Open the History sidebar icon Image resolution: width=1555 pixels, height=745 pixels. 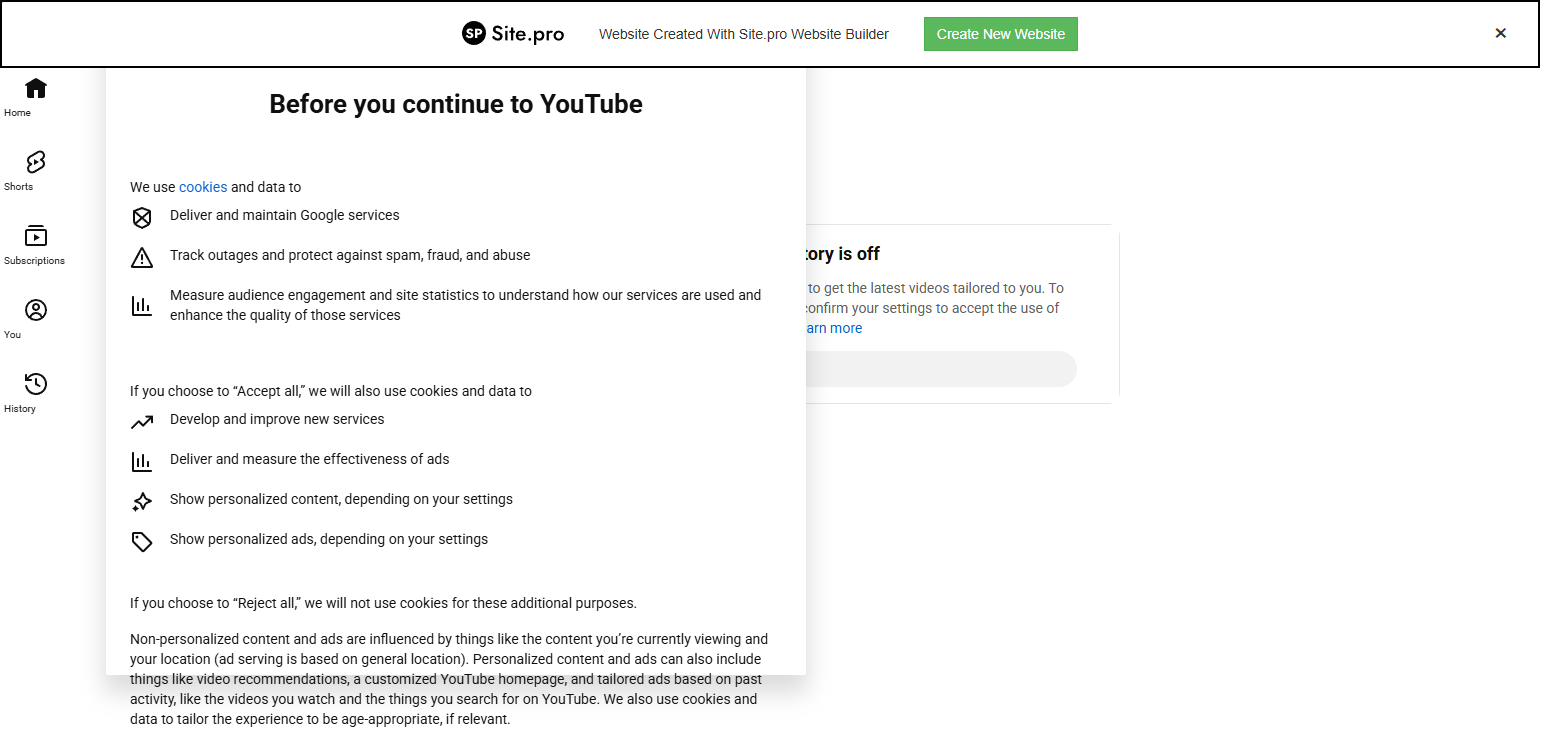pos(36,384)
